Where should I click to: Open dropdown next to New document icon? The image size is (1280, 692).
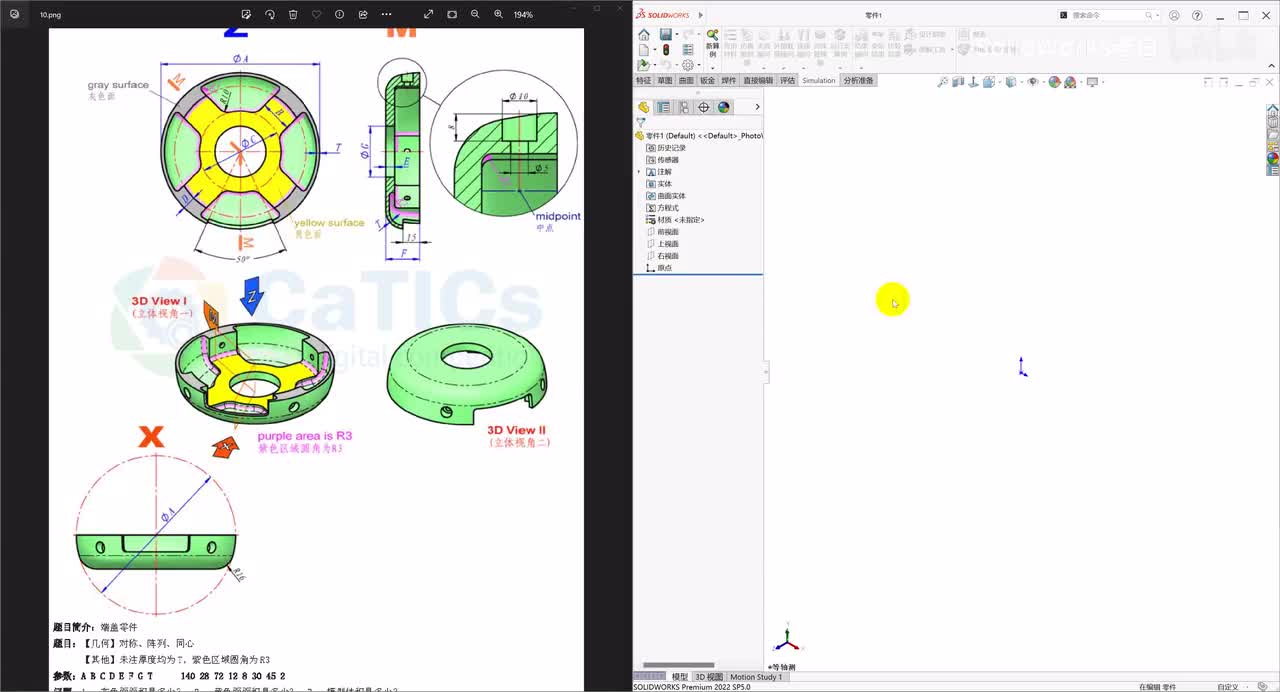coord(654,50)
